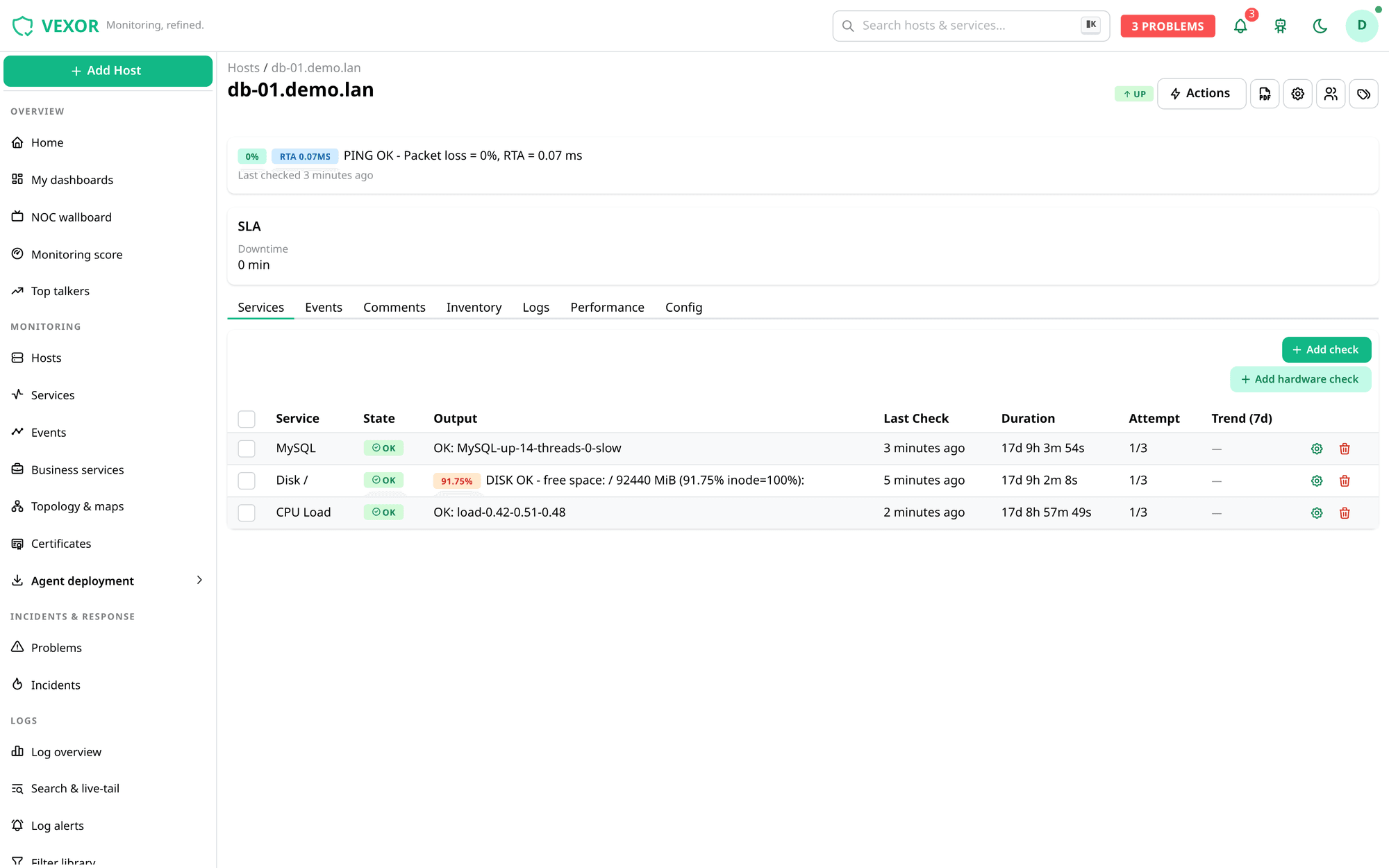Delete the CPU Load service check

point(1345,512)
